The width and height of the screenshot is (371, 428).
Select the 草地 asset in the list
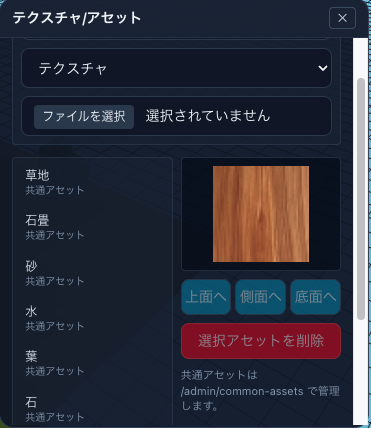pyautogui.click(x=92, y=182)
